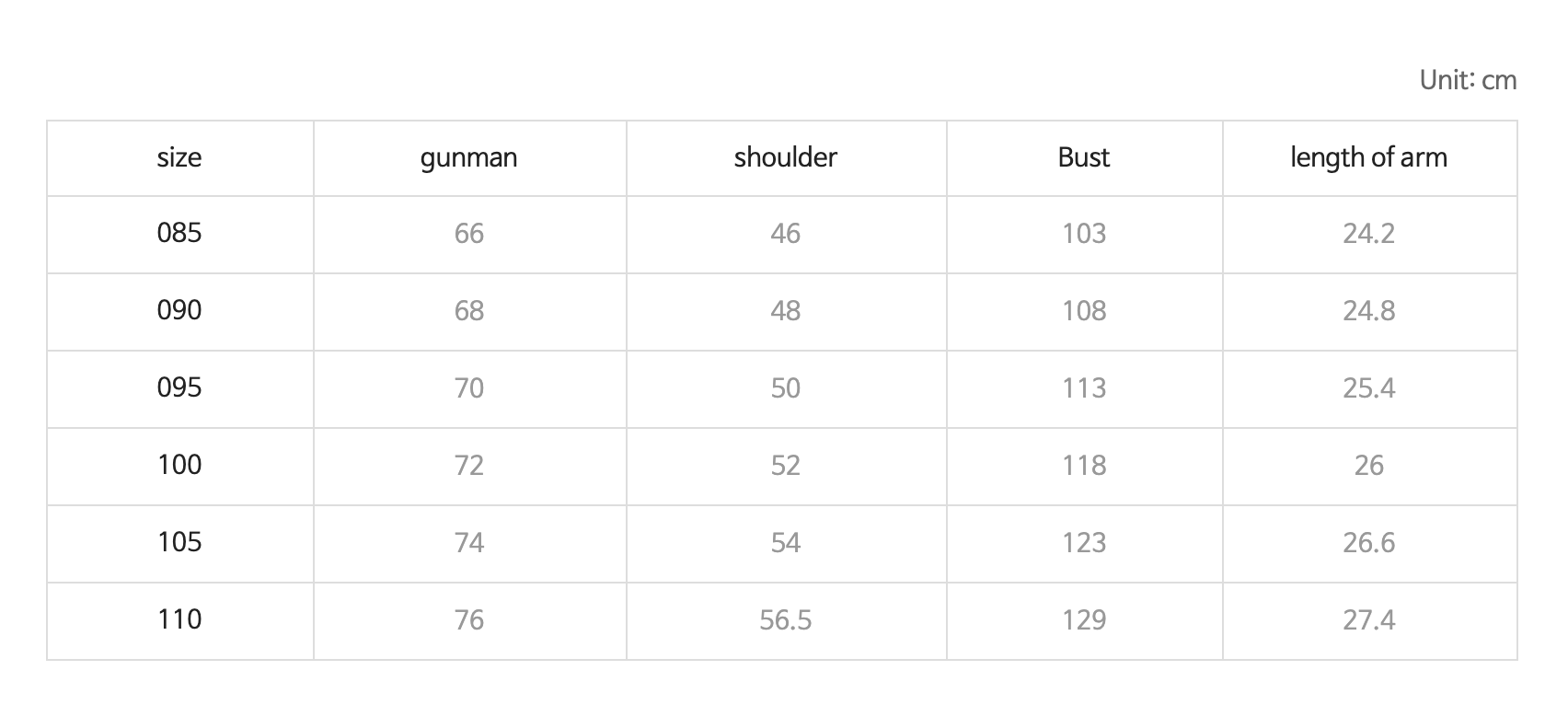
Task: Click the length of arm header
Action: coord(1369,157)
